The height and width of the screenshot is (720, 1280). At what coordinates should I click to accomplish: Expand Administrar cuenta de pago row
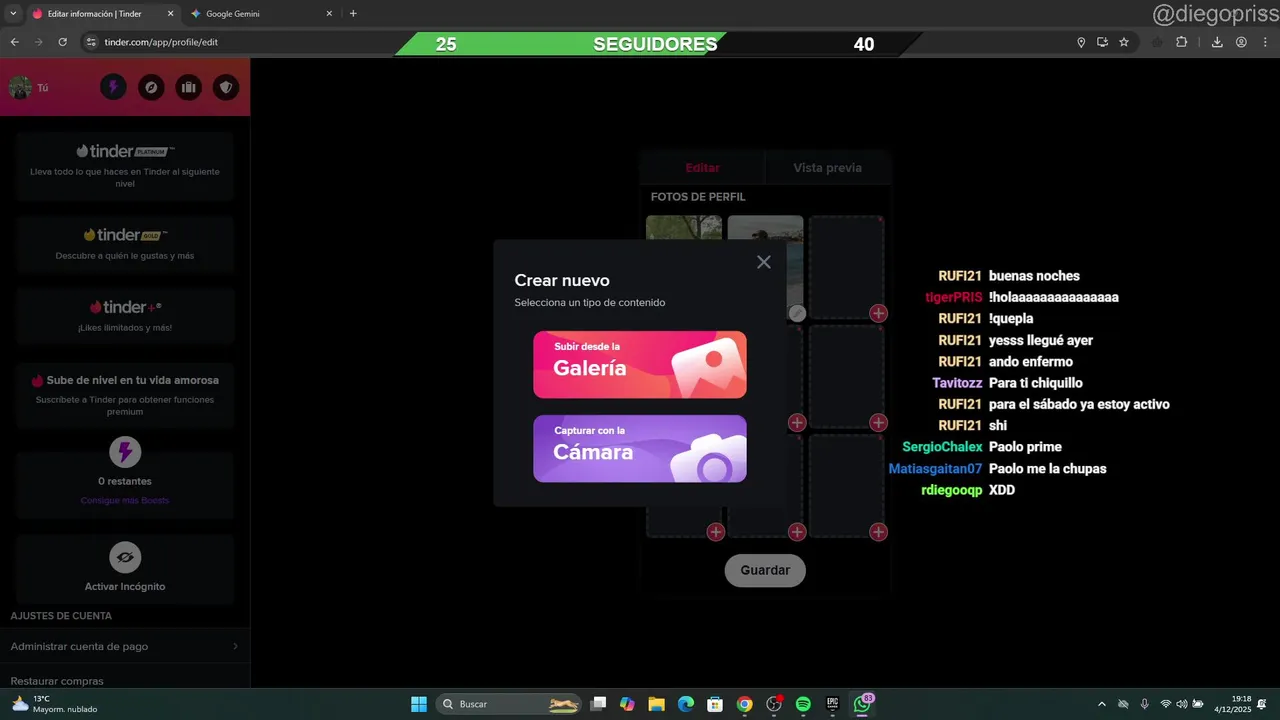125,646
